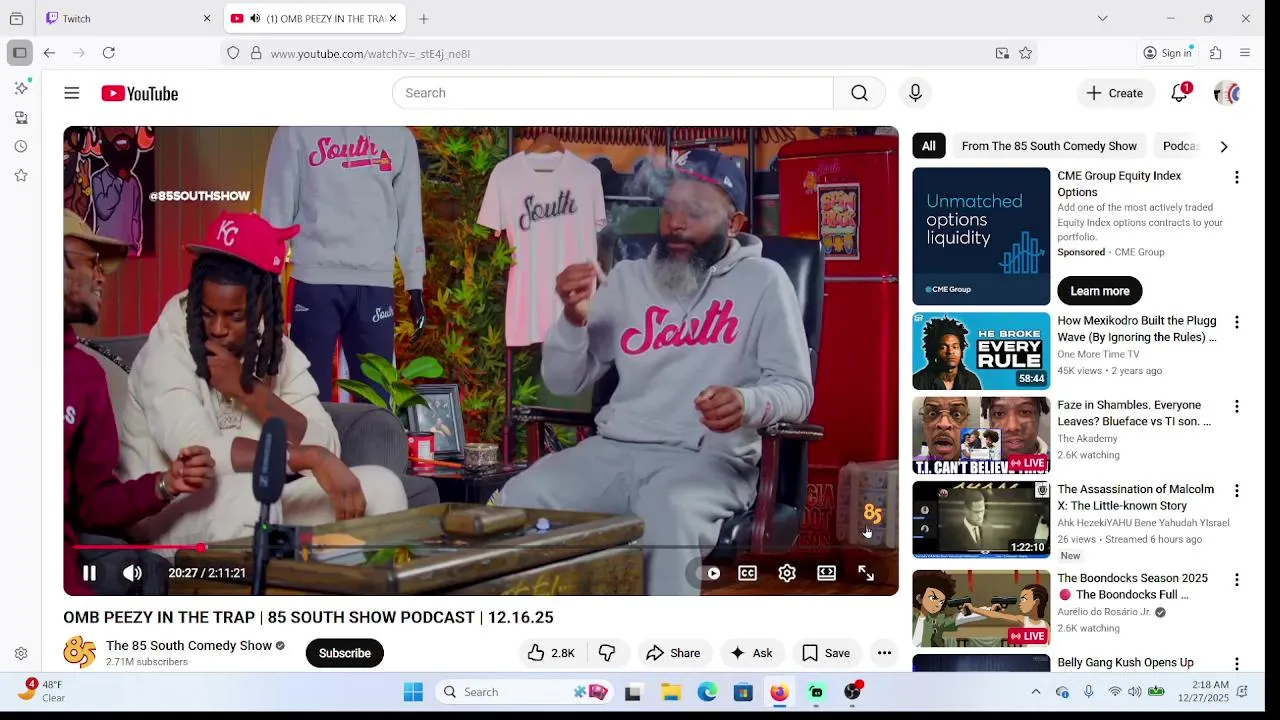Image resolution: width=1280 pixels, height=720 pixels.
Task: Show site tracking protection shield
Action: 233,53
